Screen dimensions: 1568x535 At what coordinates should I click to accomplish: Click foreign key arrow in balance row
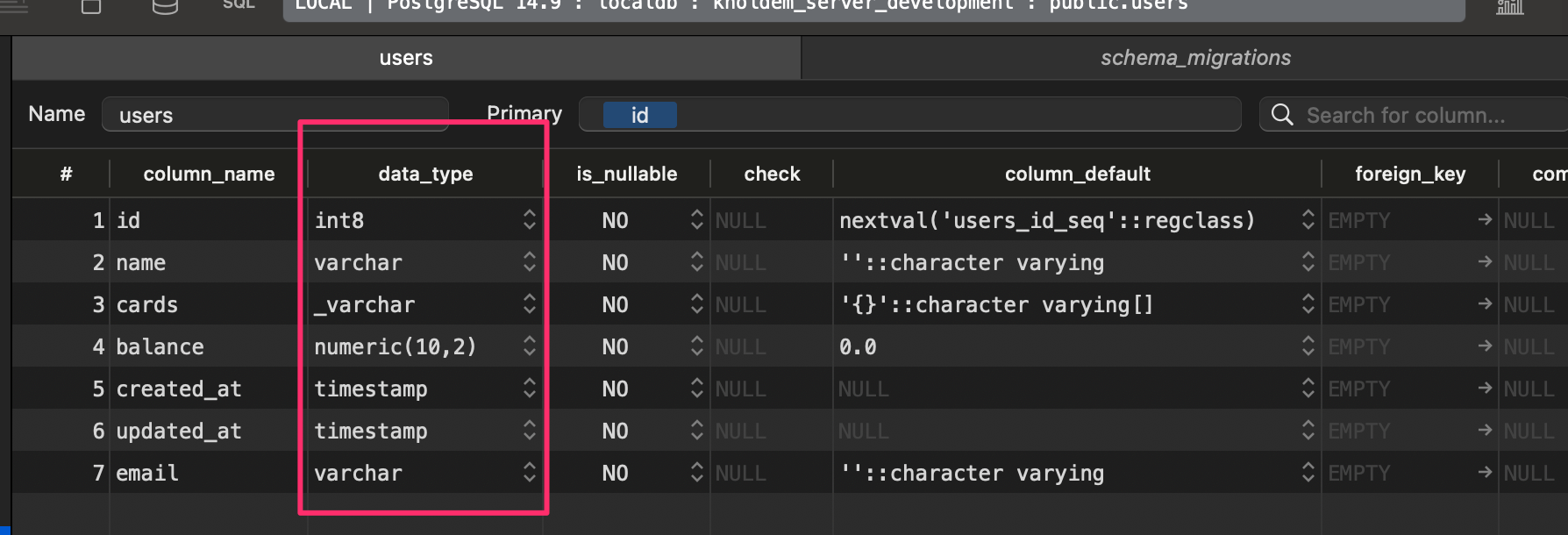(x=1485, y=346)
